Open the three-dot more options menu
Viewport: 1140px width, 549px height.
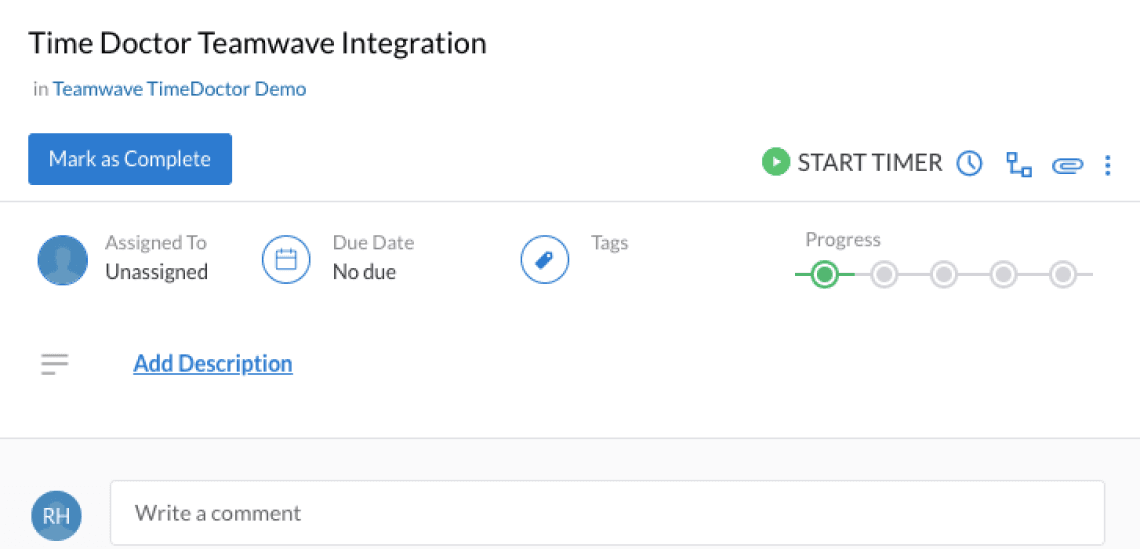click(x=1107, y=165)
